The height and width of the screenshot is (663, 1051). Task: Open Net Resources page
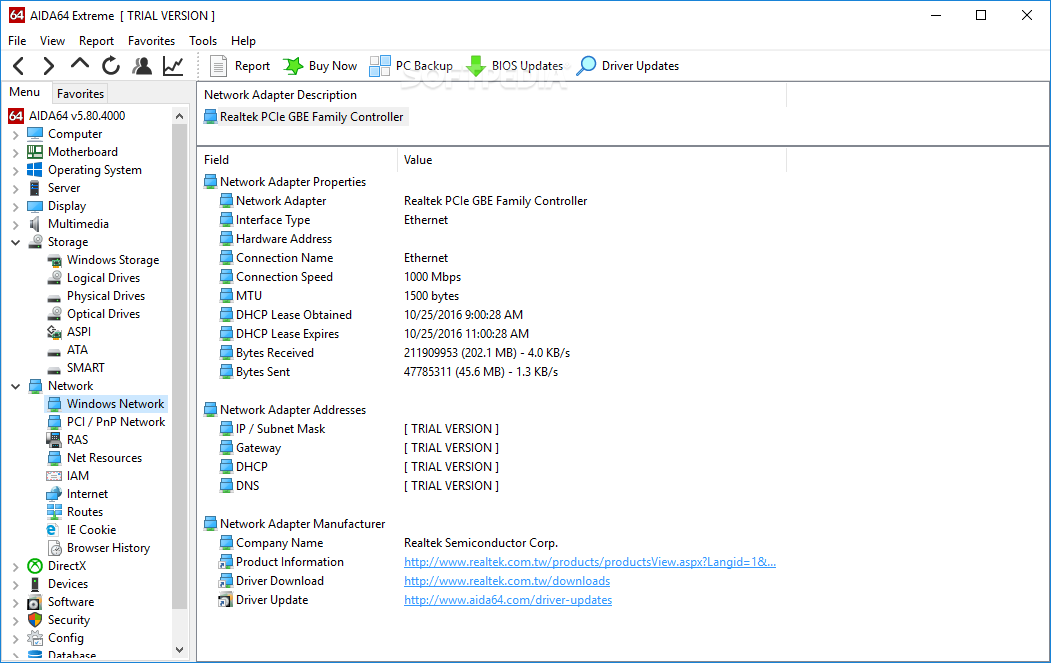click(104, 458)
